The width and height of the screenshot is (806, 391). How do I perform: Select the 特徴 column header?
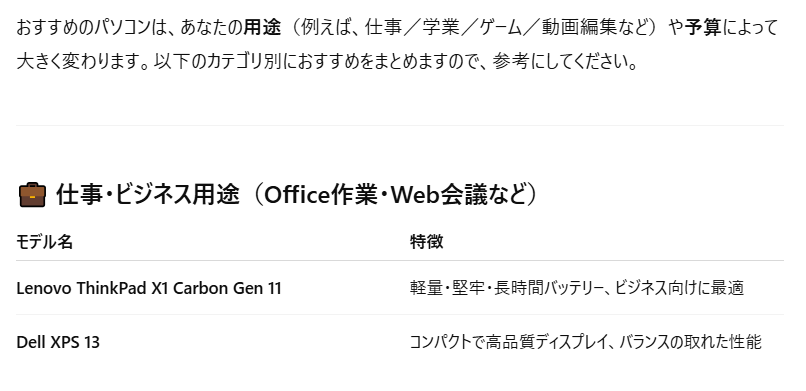coord(426,241)
